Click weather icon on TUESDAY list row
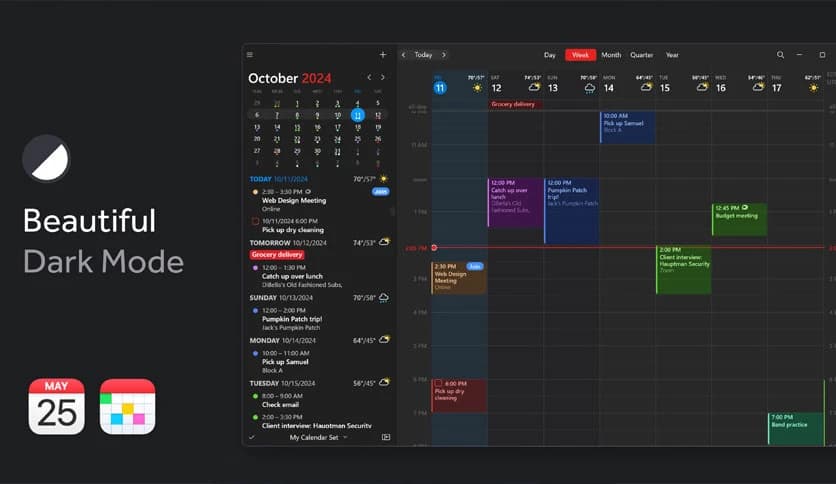The width and height of the screenshot is (836, 484). (384, 382)
